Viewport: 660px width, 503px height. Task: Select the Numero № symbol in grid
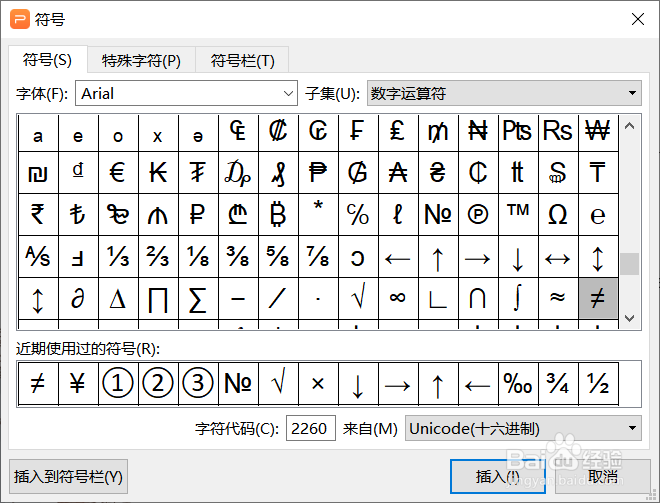point(438,214)
